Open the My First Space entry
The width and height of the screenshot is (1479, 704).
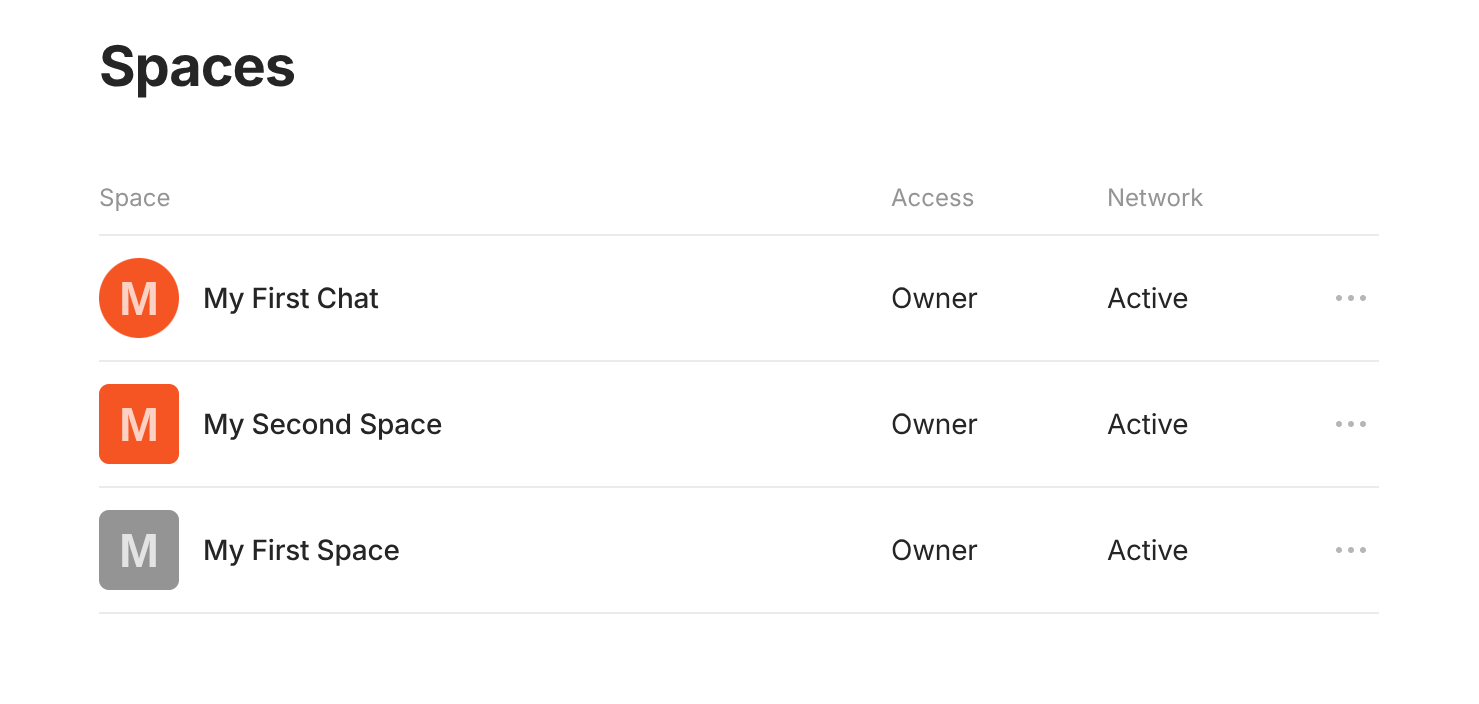click(x=301, y=550)
